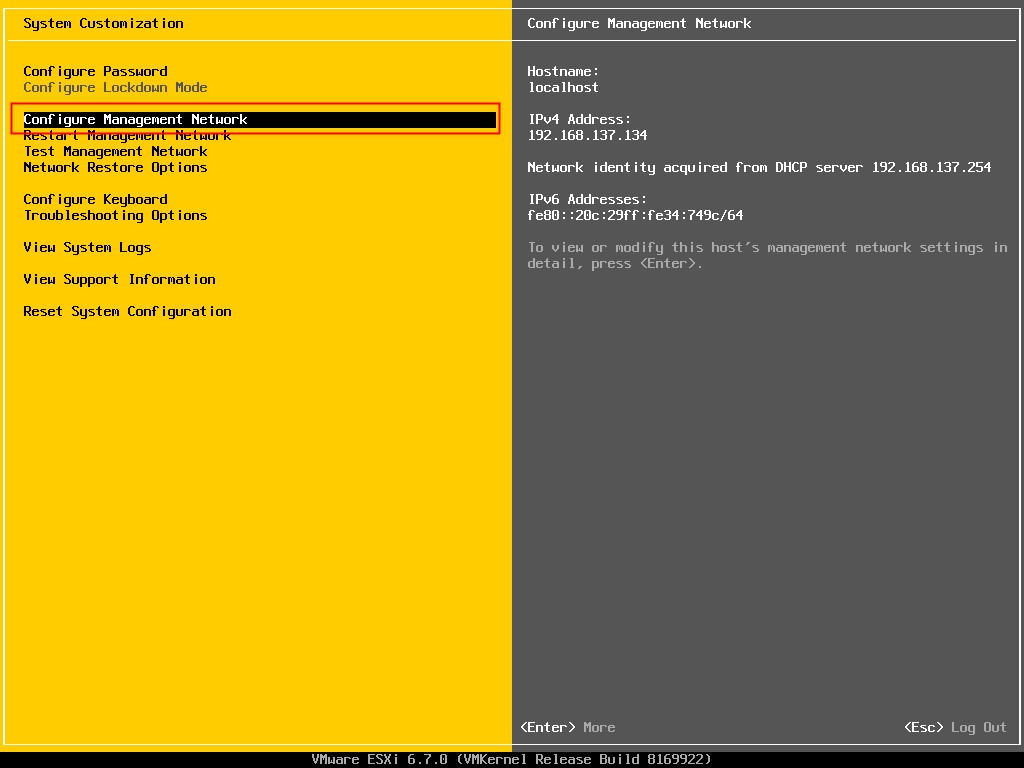
Task: Click the Hostname value localhost
Action: point(562,87)
